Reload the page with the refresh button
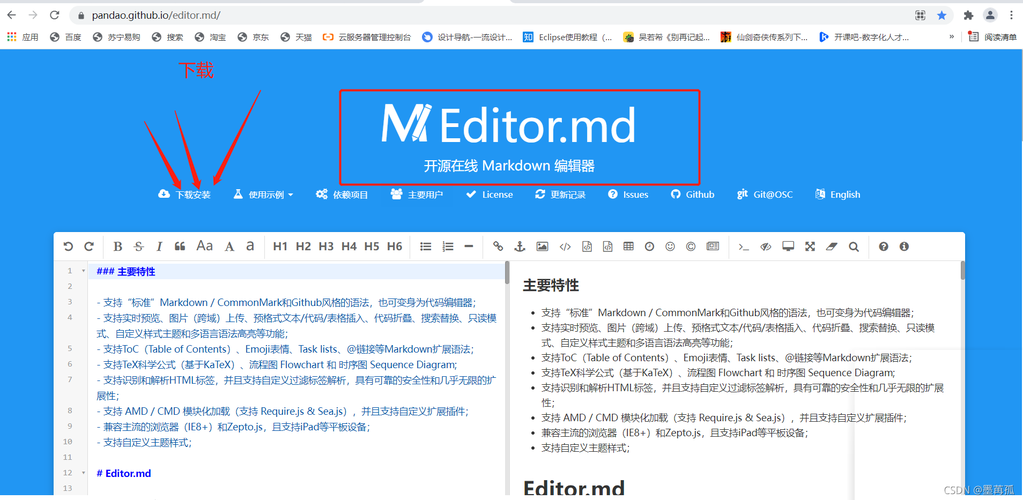The height and width of the screenshot is (500, 1023). pos(54,15)
